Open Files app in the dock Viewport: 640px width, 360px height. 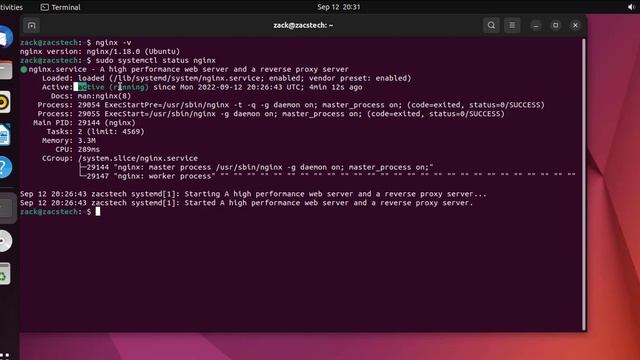click(5, 70)
